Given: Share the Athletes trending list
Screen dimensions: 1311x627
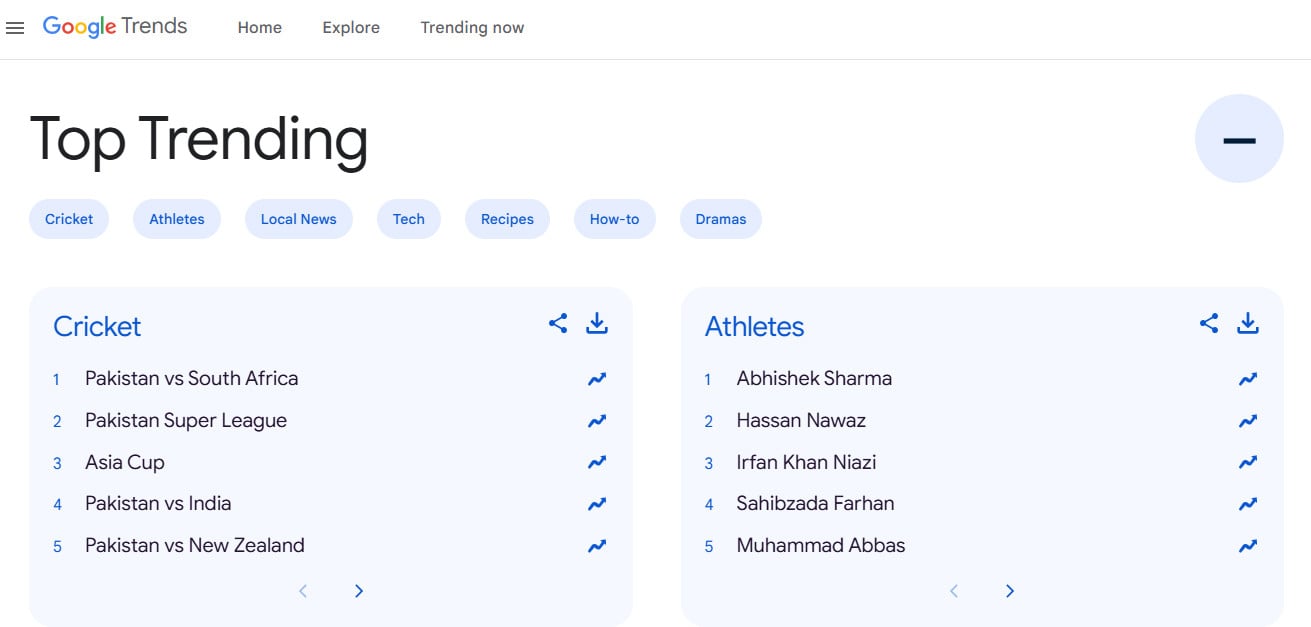Looking at the screenshot, I should point(1209,323).
